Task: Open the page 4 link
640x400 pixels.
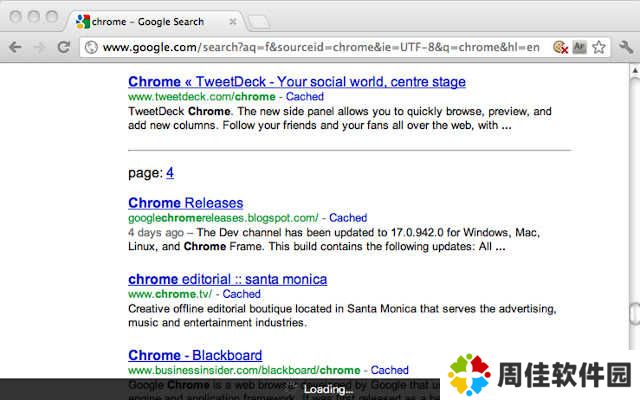Action: tap(170, 173)
